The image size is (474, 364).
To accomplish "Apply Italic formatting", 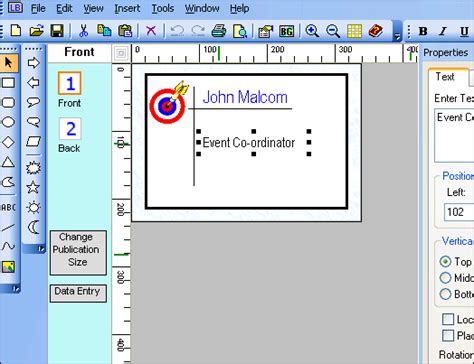I will pos(443,31).
